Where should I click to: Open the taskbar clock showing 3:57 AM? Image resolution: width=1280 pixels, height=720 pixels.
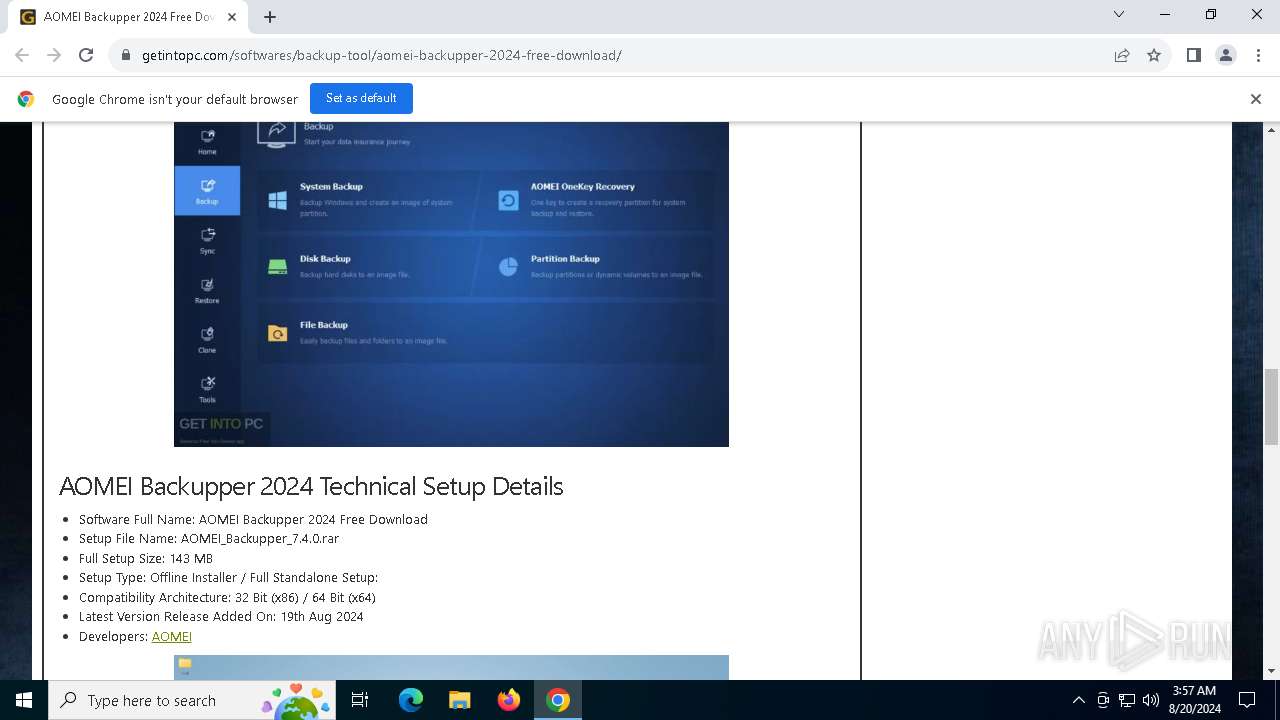pyautogui.click(x=1194, y=700)
